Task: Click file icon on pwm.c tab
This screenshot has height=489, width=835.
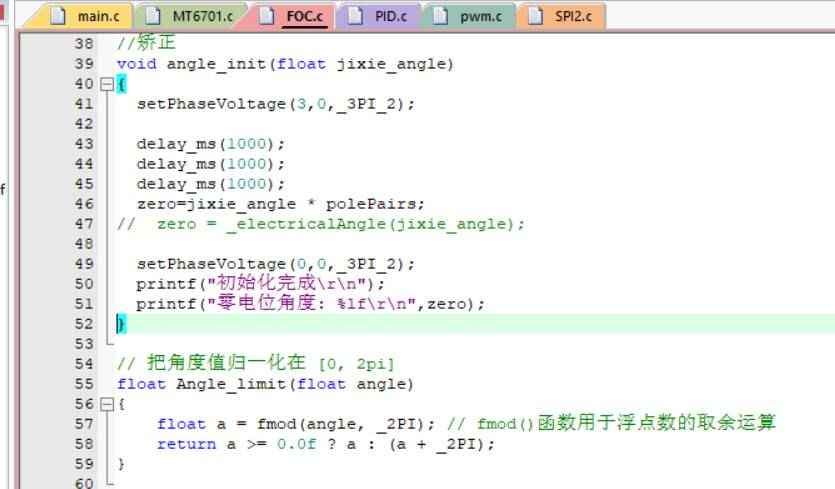Action: click(440, 16)
